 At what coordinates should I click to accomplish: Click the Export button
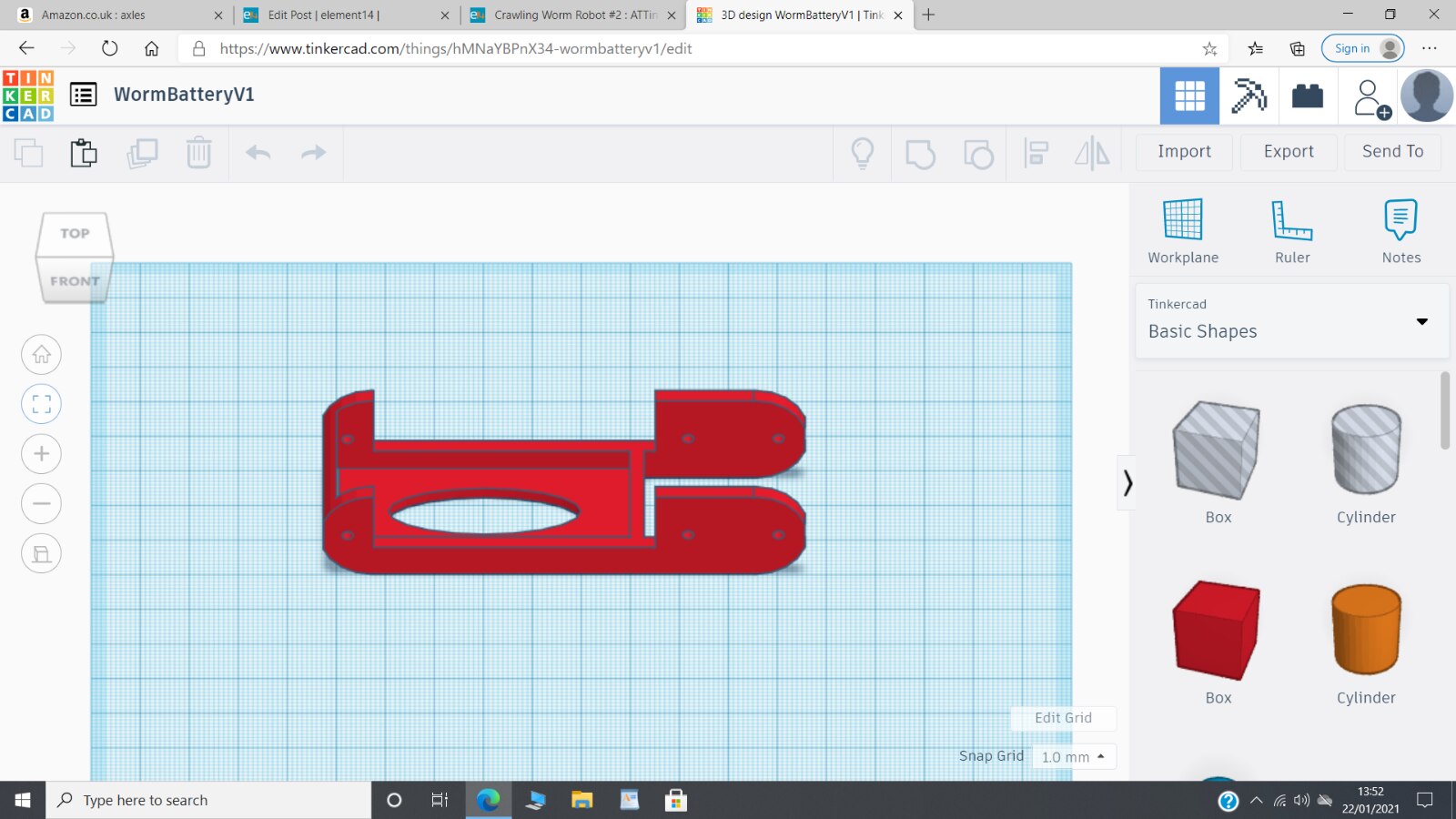point(1288,152)
